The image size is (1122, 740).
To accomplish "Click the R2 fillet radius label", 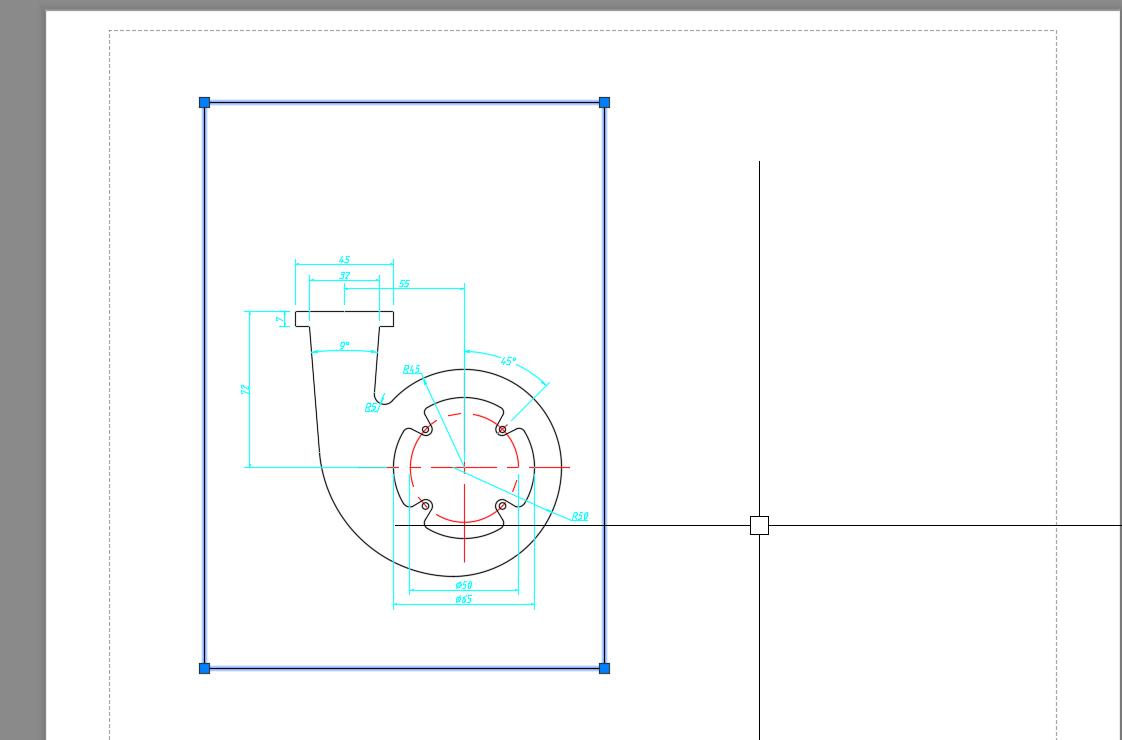I will point(371,407).
